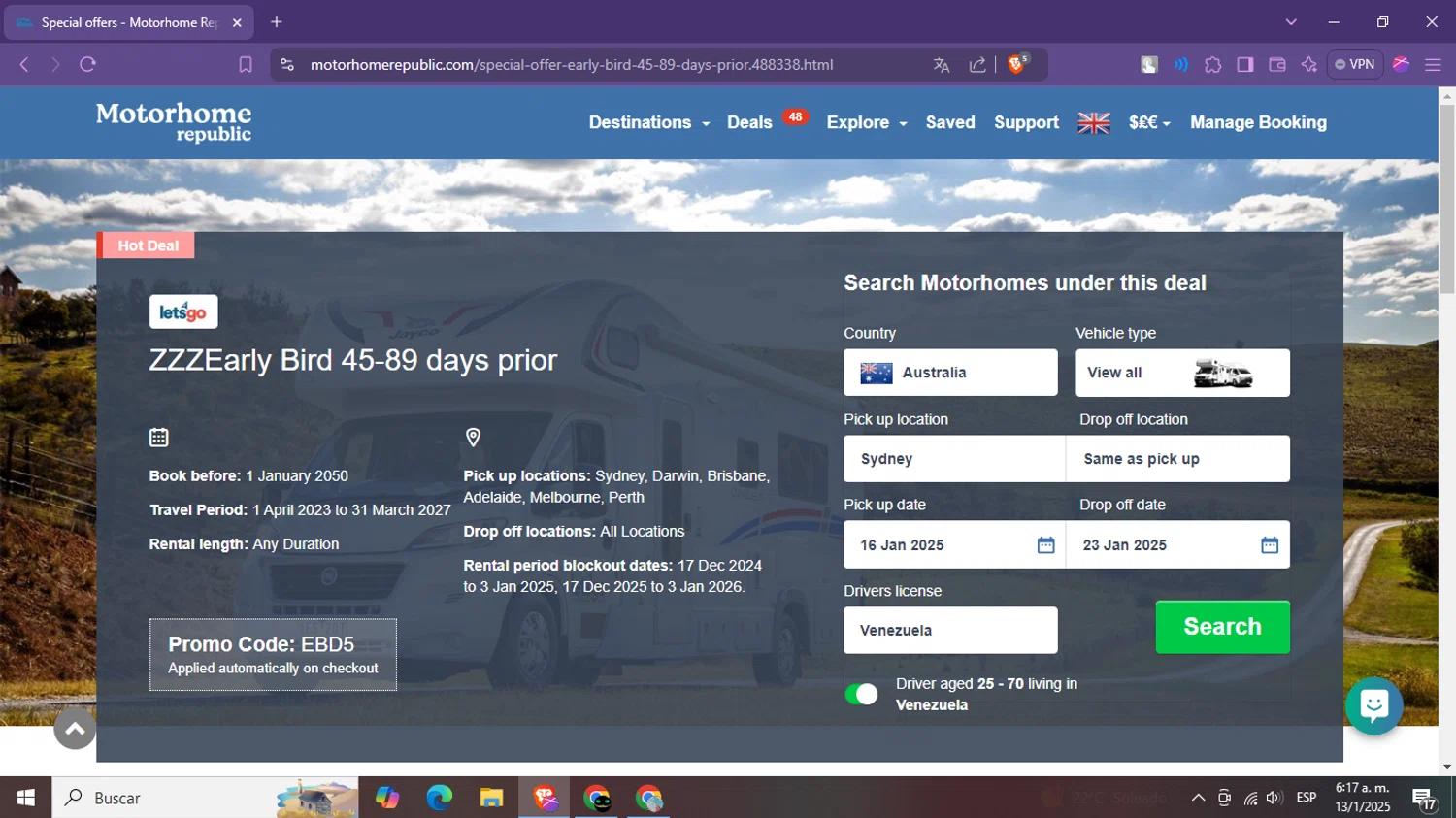Open the Leo AI sparkle icon
The image size is (1456, 818).
(x=1309, y=65)
